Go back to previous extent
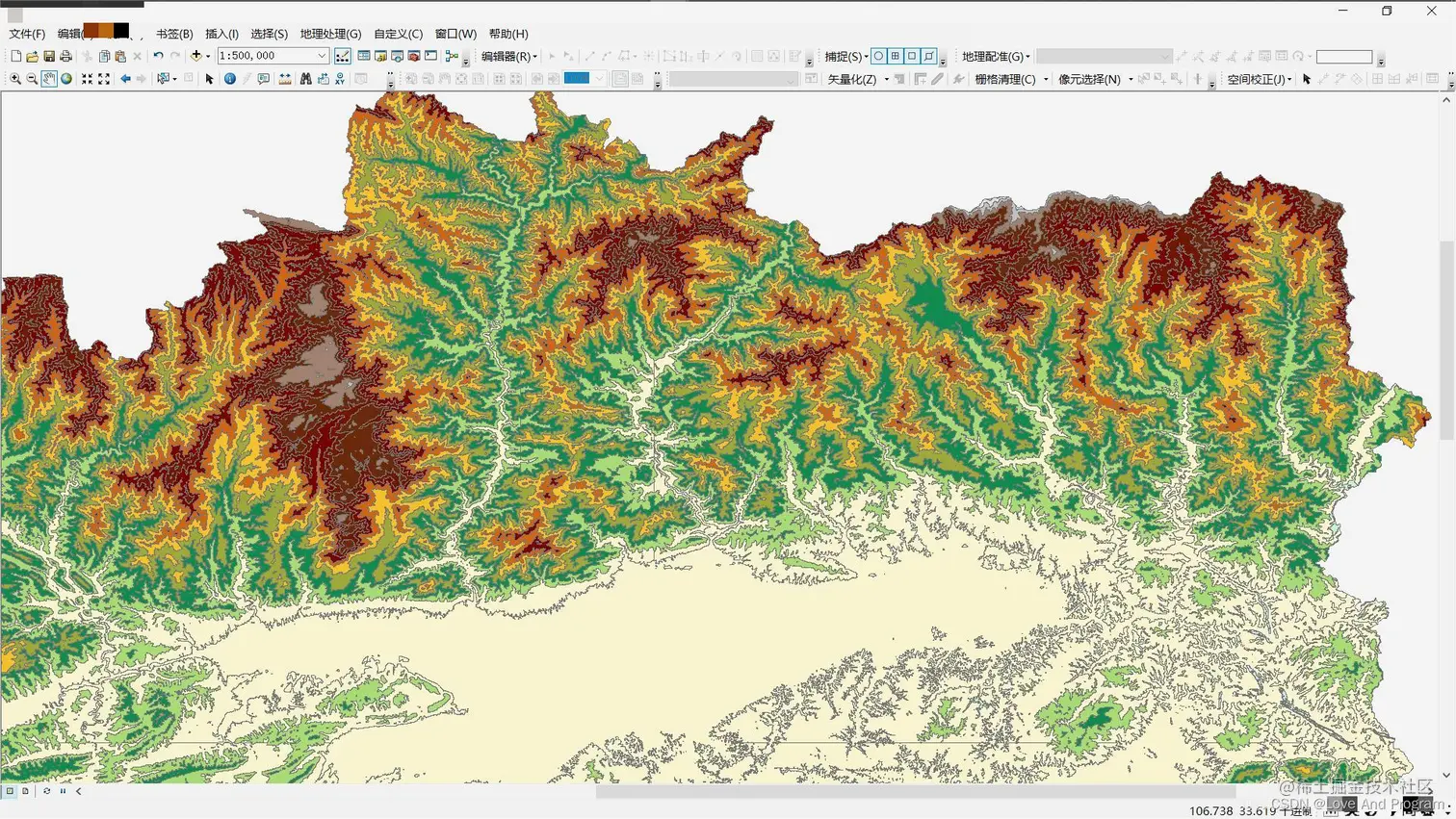Viewport: 1456px width, 819px height. click(125, 79)
